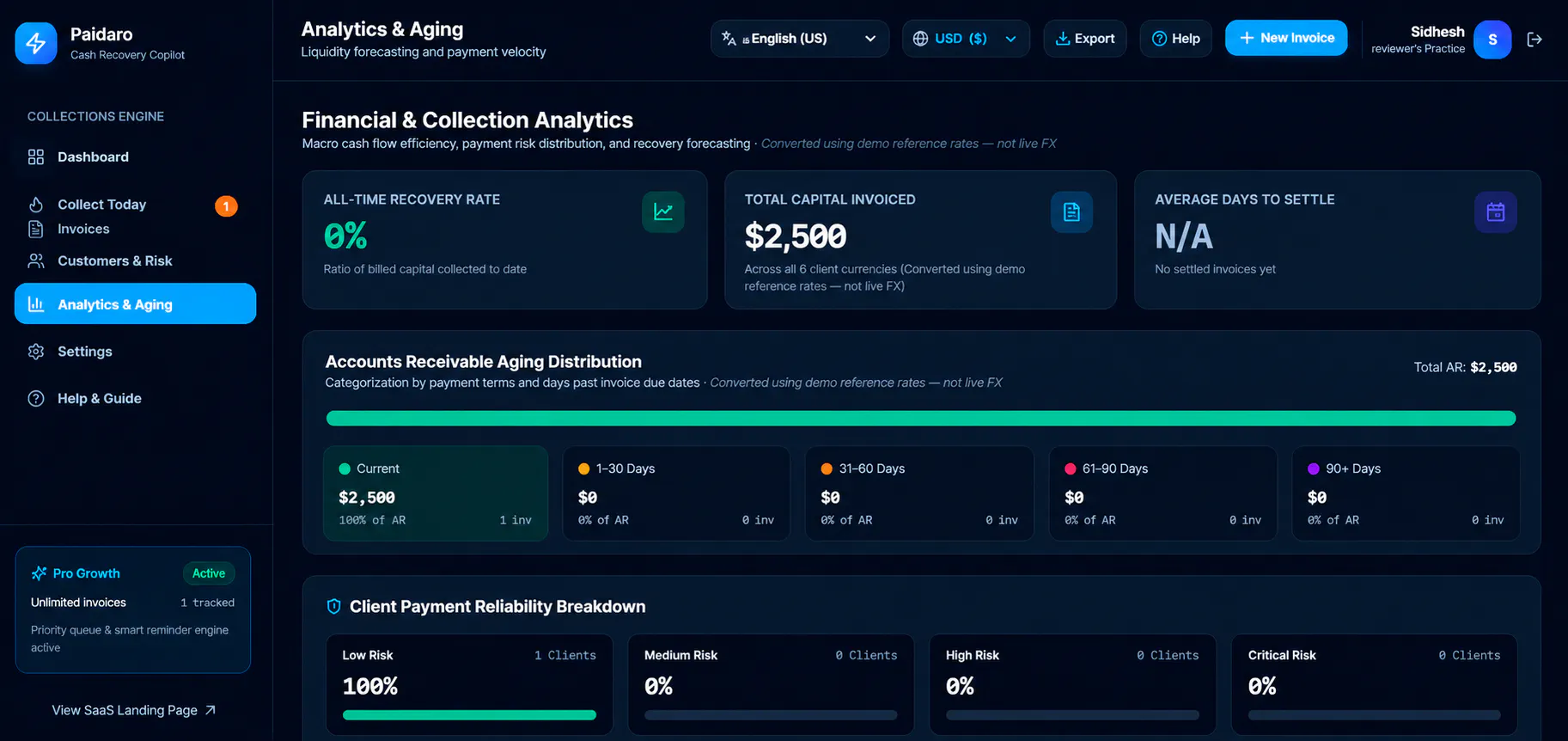Click the shield icon by Reliability Breakdown
Screen dimensions: 1568x741
click(334, 607)
